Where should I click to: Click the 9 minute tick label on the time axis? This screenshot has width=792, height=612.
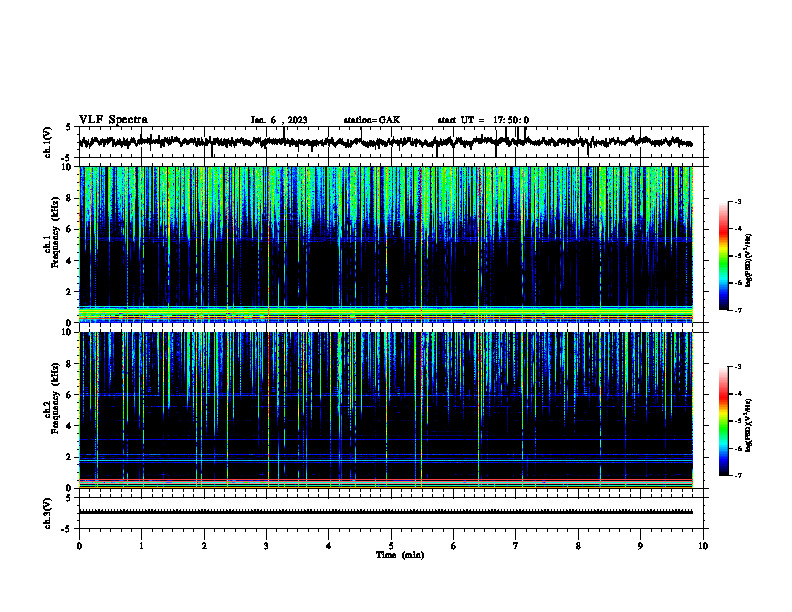pos(640,546)
